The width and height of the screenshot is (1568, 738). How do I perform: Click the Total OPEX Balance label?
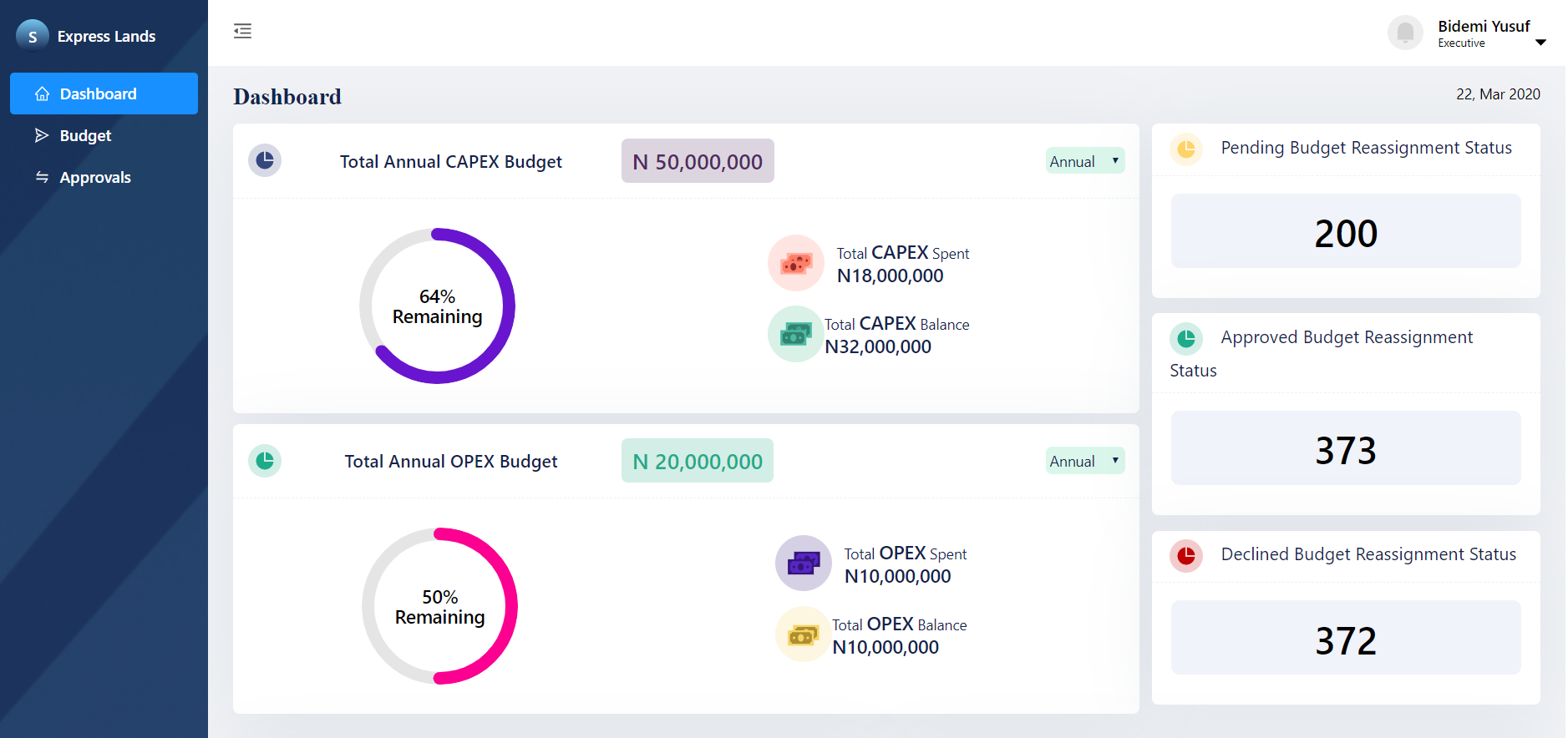tap(900, 624)
